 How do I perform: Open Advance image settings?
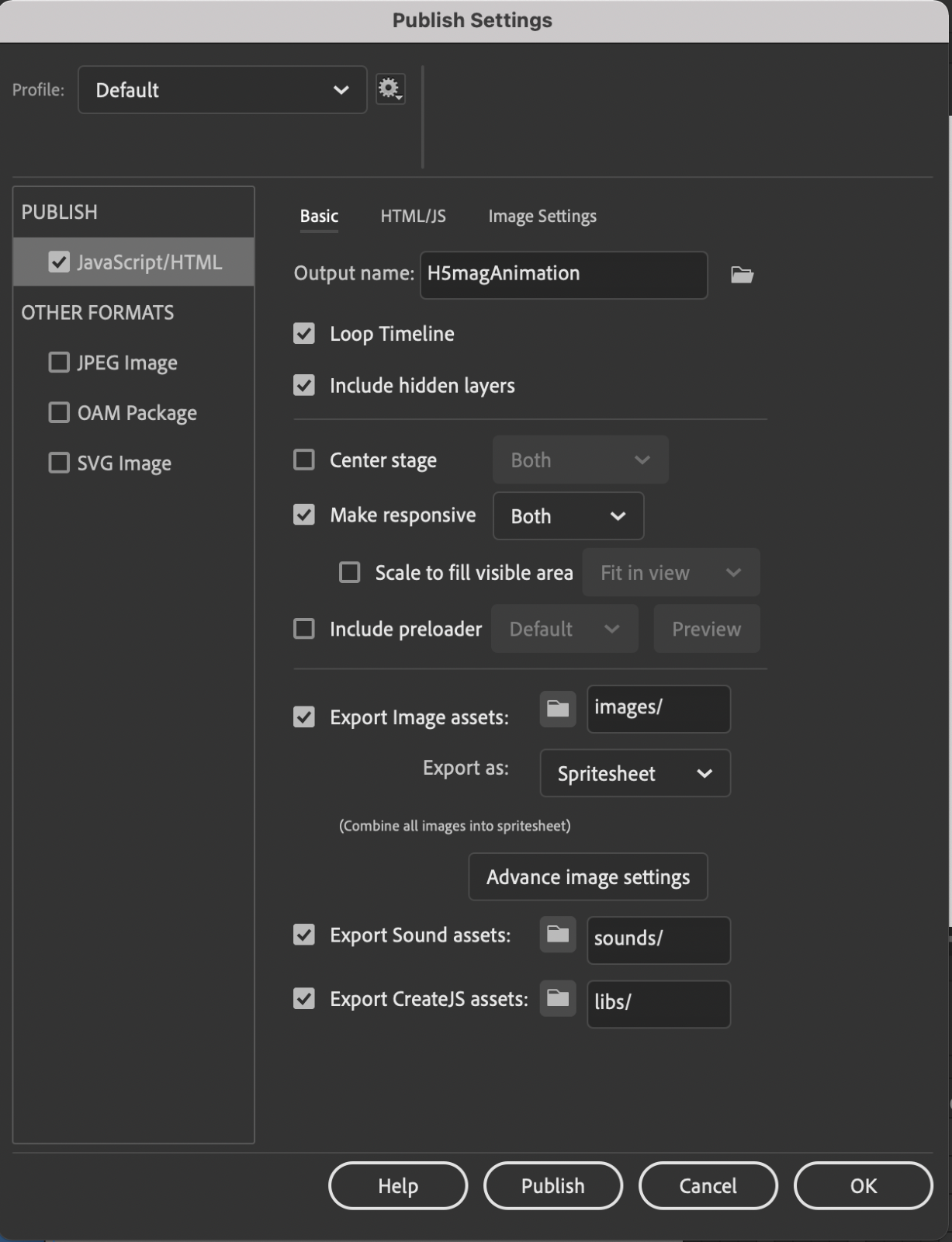click(587, 877)
